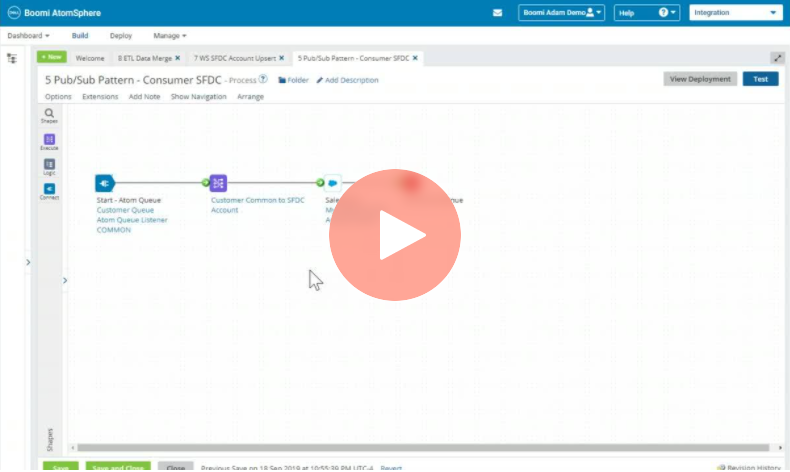Select the Salesforce connector shape icon
The image size is (790, 472).
[333, 183]
